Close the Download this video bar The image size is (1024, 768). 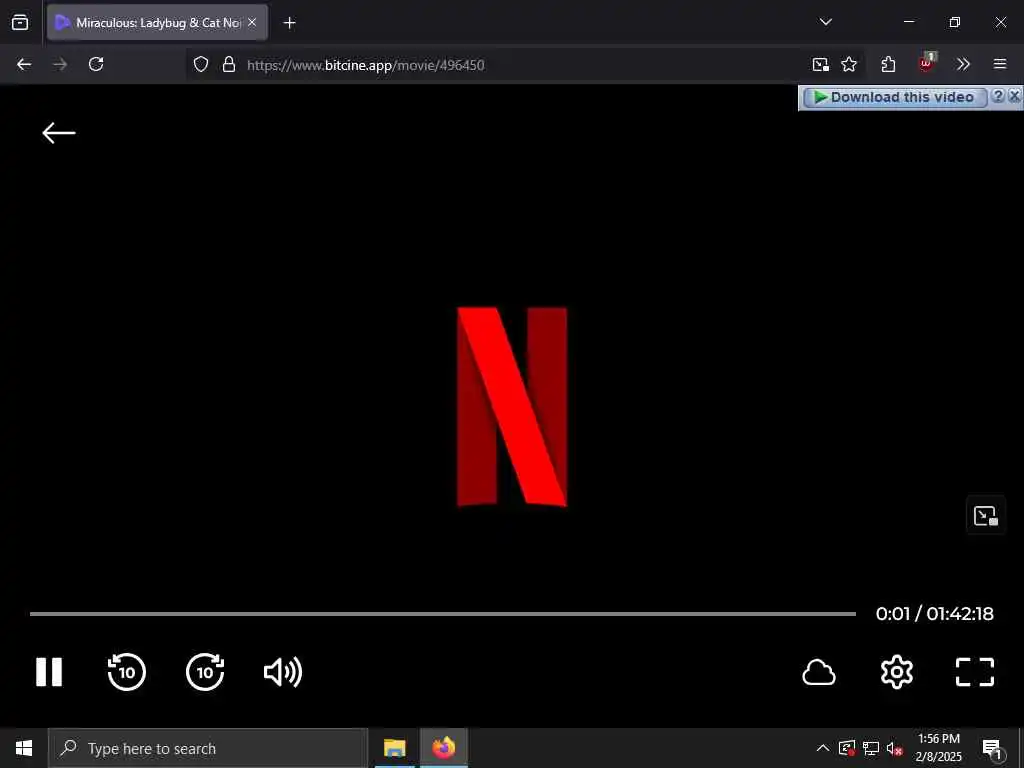coord(1014,96)
